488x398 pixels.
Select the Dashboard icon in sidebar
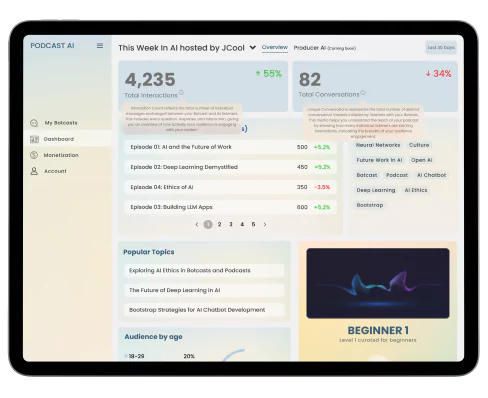click(x=34, y=139)
